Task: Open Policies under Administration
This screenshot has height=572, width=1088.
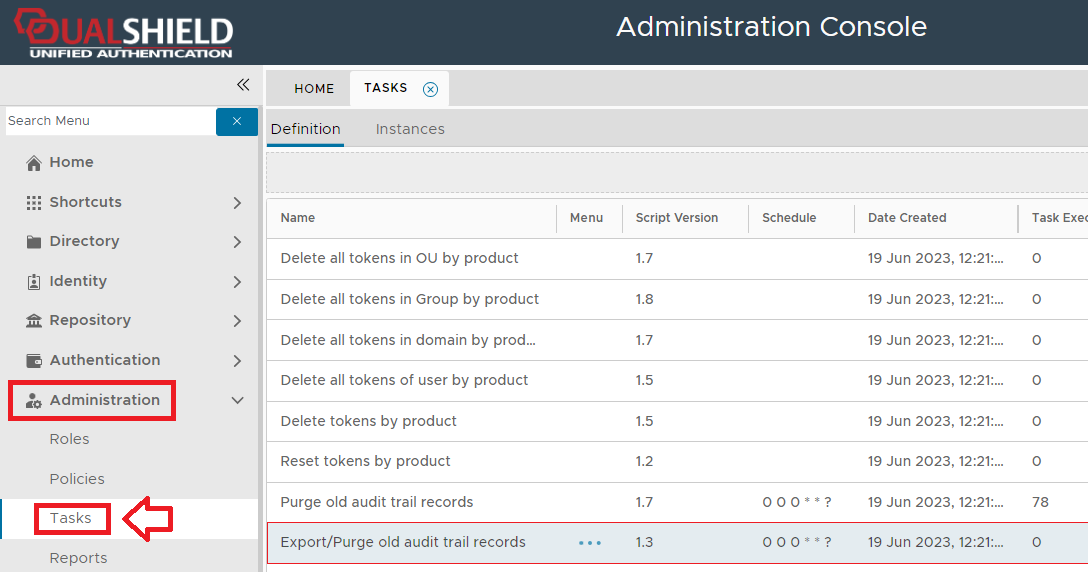Action: 77,479
